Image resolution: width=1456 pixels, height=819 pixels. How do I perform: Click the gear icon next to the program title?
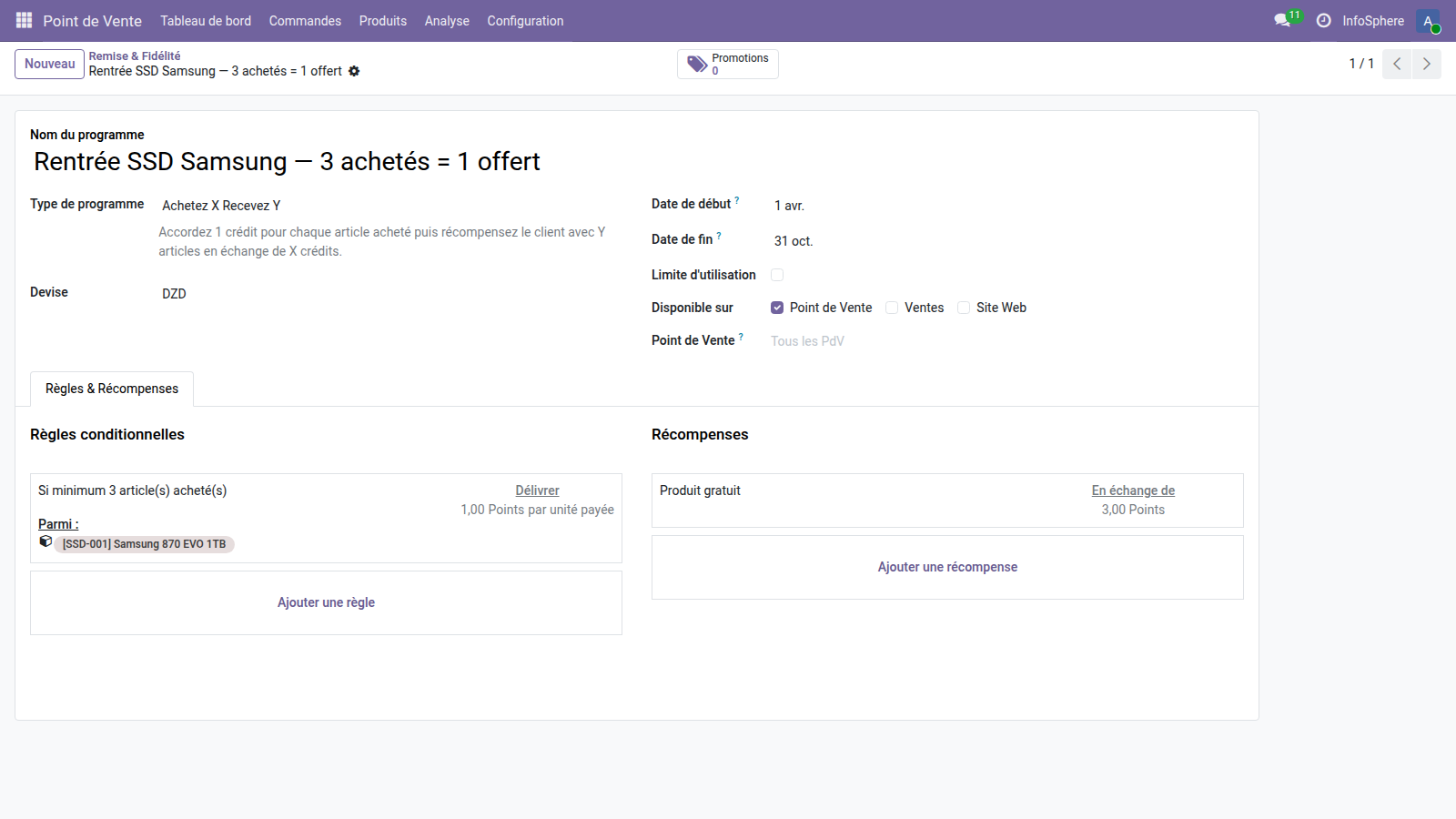pyautogui.click(x=355, y=71)
